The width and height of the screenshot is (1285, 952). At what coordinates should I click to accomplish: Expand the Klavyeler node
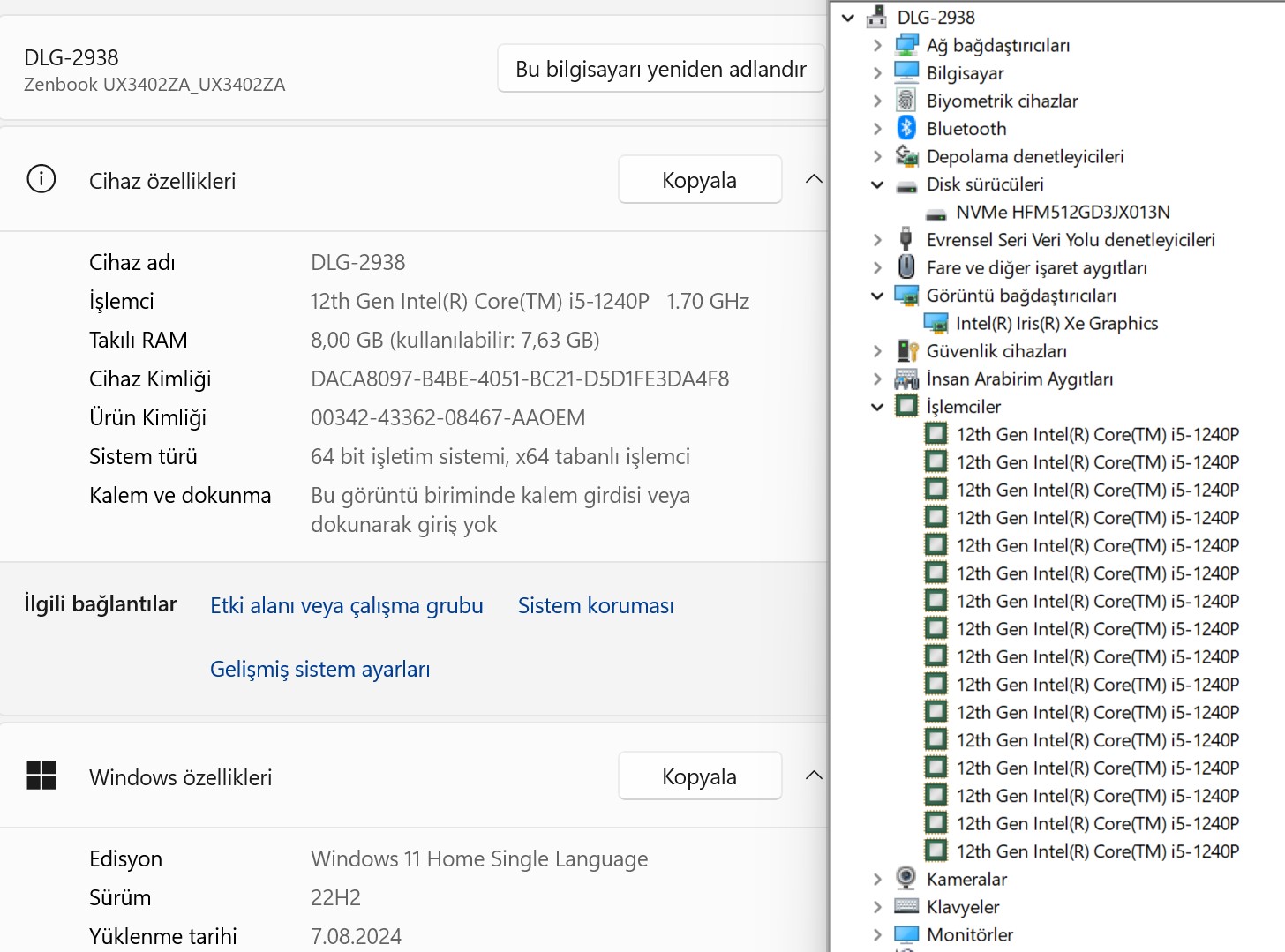tap(877, 907)
